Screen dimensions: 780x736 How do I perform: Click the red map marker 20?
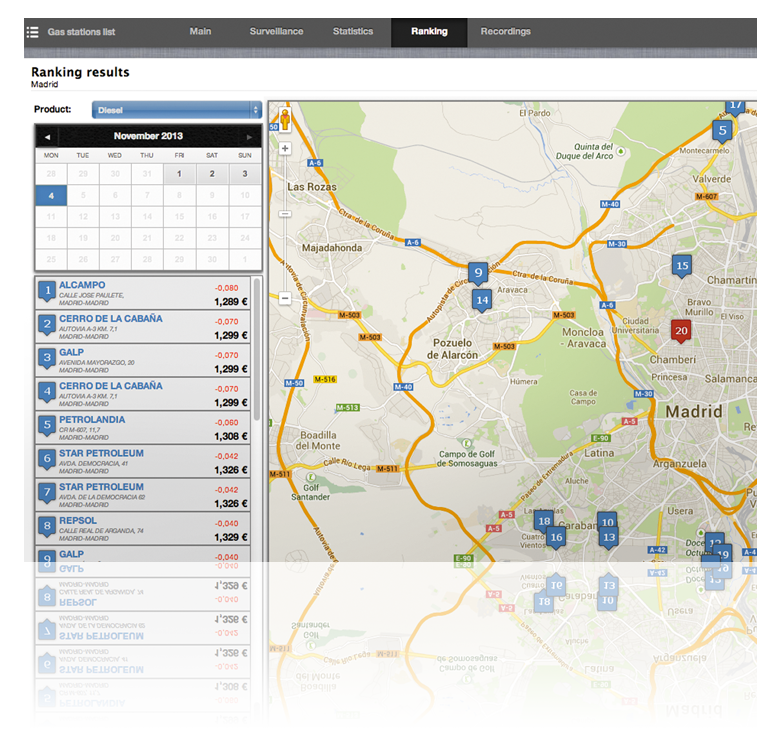coord(681,331)
